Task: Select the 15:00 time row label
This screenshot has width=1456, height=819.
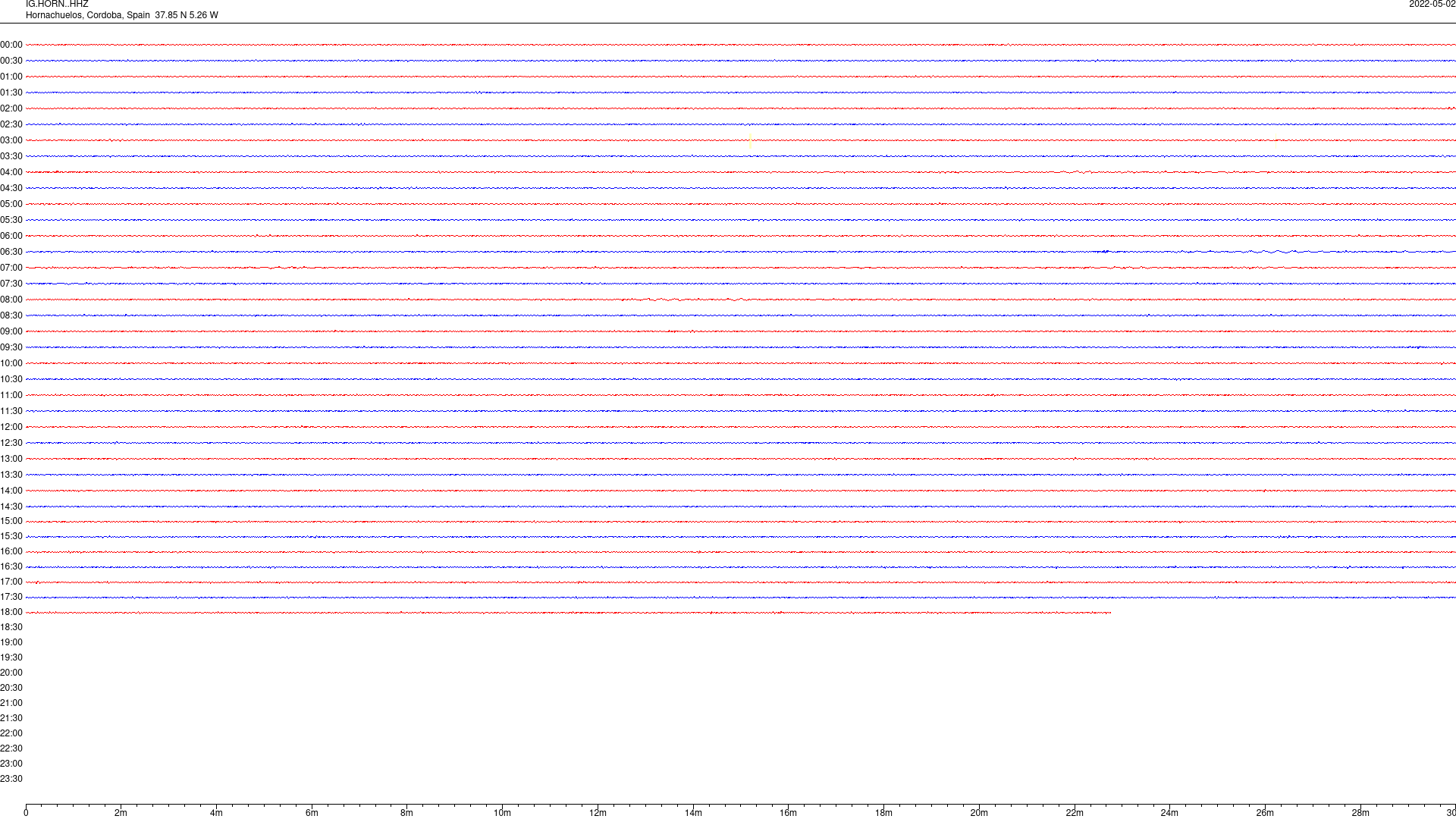Action: 11,521
